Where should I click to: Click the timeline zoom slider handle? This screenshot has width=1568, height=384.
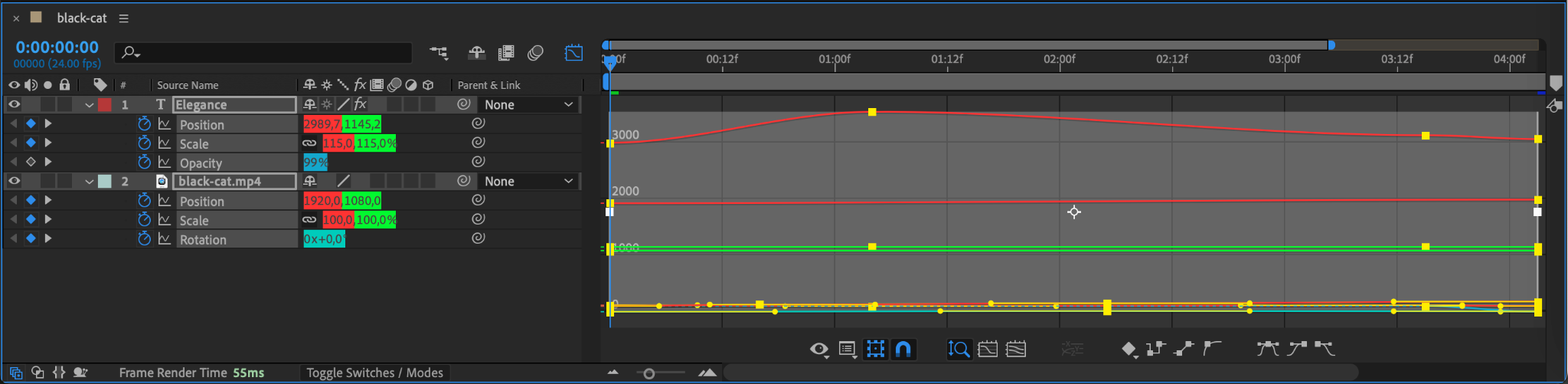click(648, 373)
